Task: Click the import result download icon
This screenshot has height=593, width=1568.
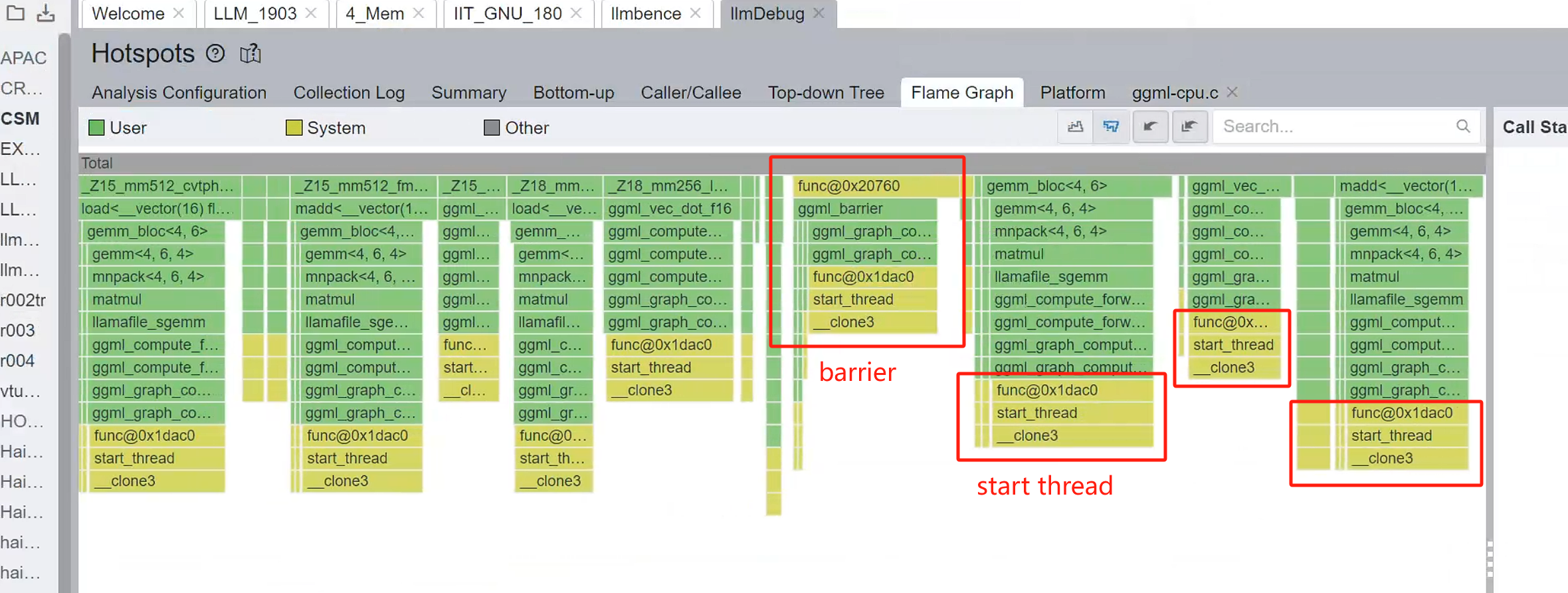Action: pyautogui.click(x=46, y=13)
